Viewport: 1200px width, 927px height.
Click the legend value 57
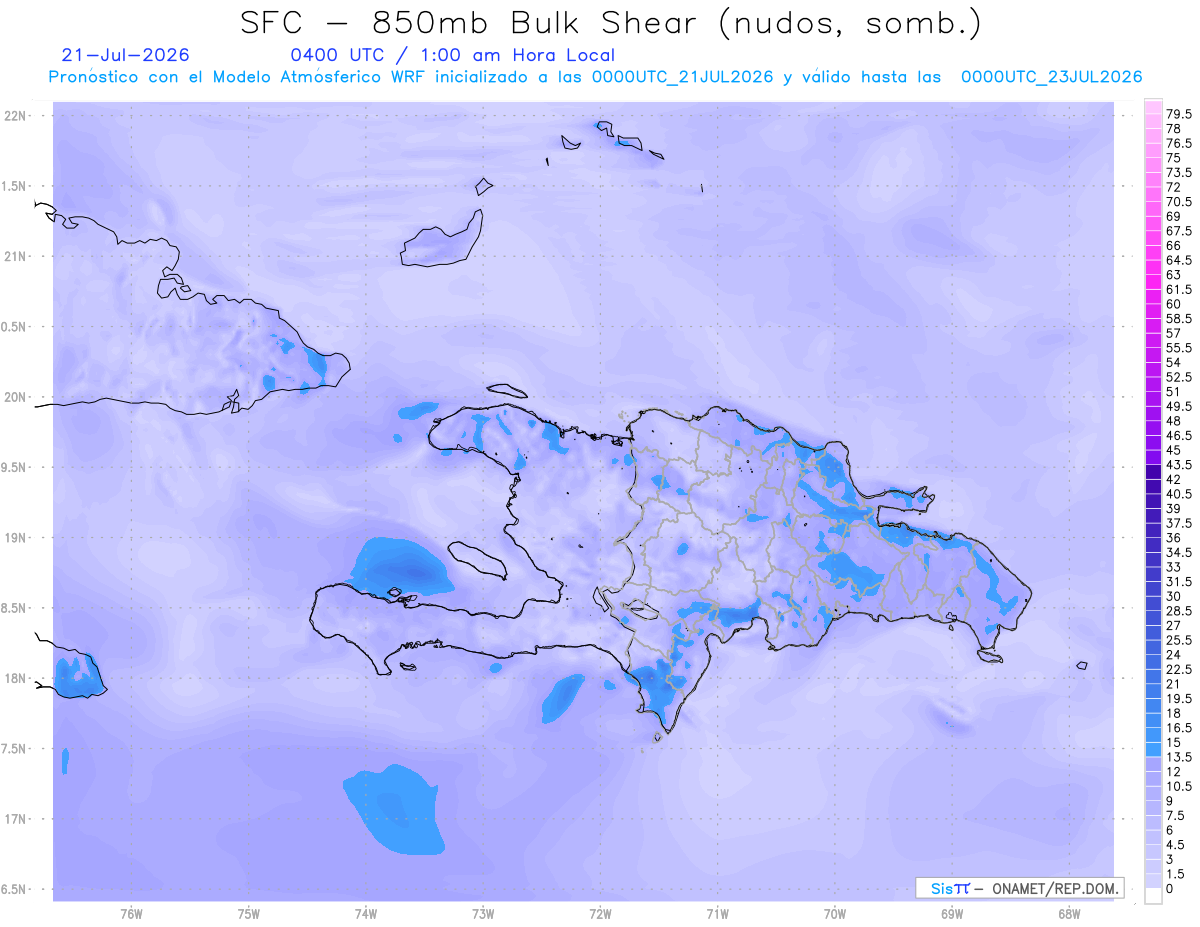click(x=1173, y=333)
